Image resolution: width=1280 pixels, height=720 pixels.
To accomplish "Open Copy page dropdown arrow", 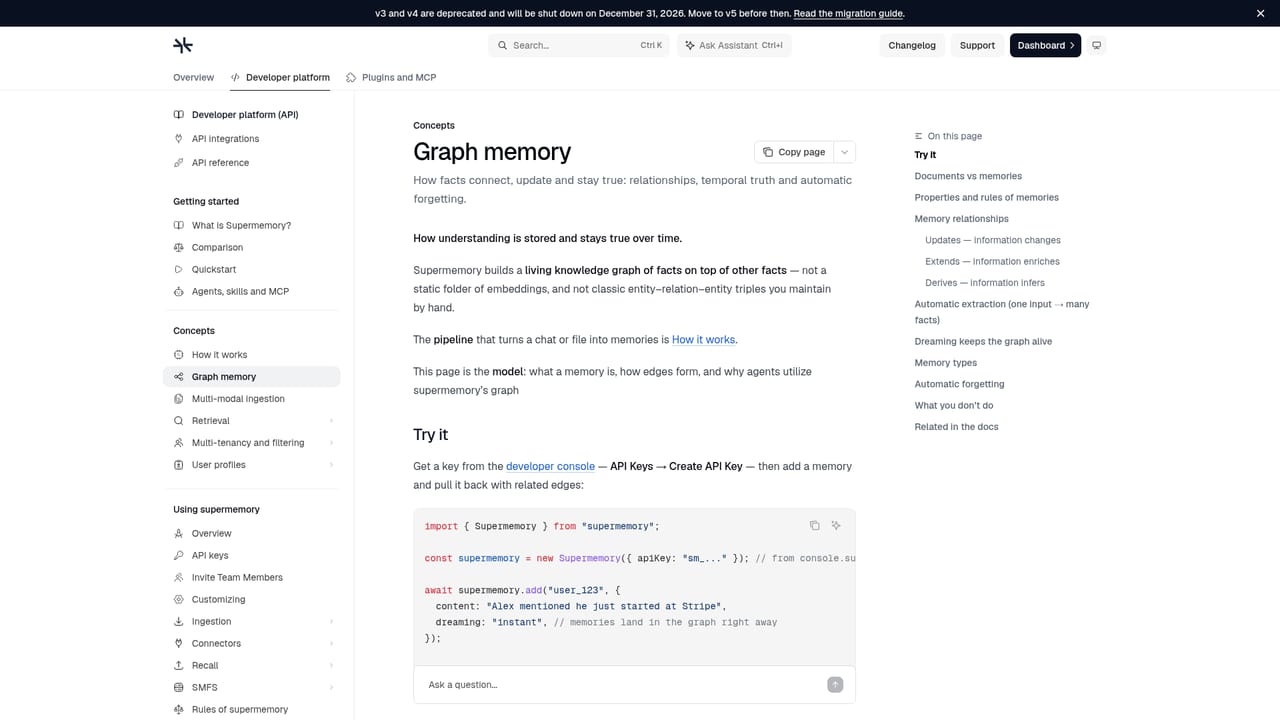I will tap(844, 152).
